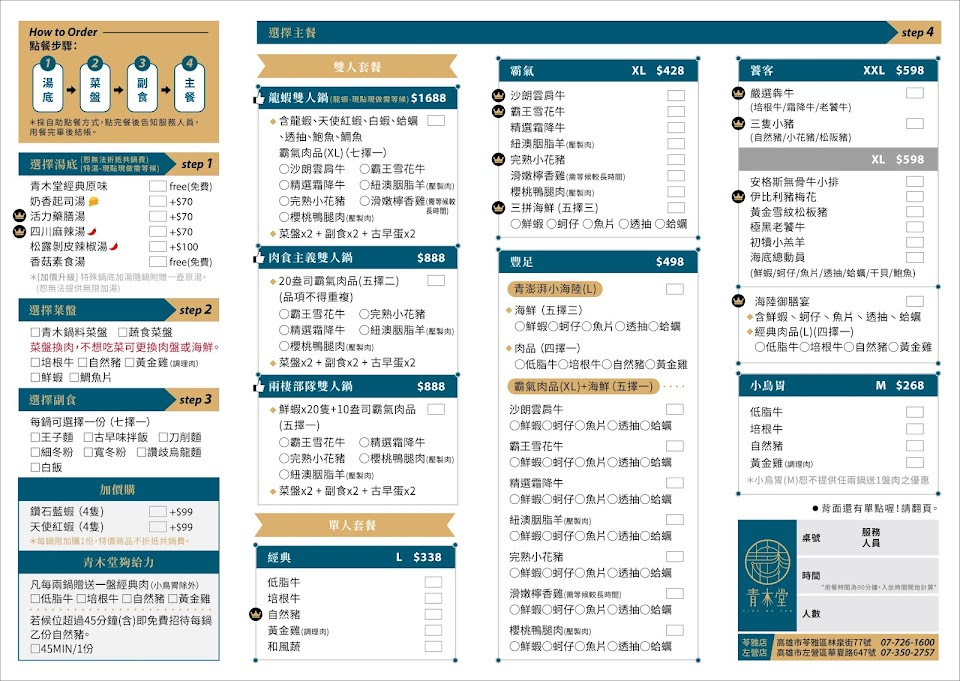This screenshot has height=681, width=960.
Task: Click the thumbs-up icon on 肉食主義雙人鍋 header
Action: [259, 258]
